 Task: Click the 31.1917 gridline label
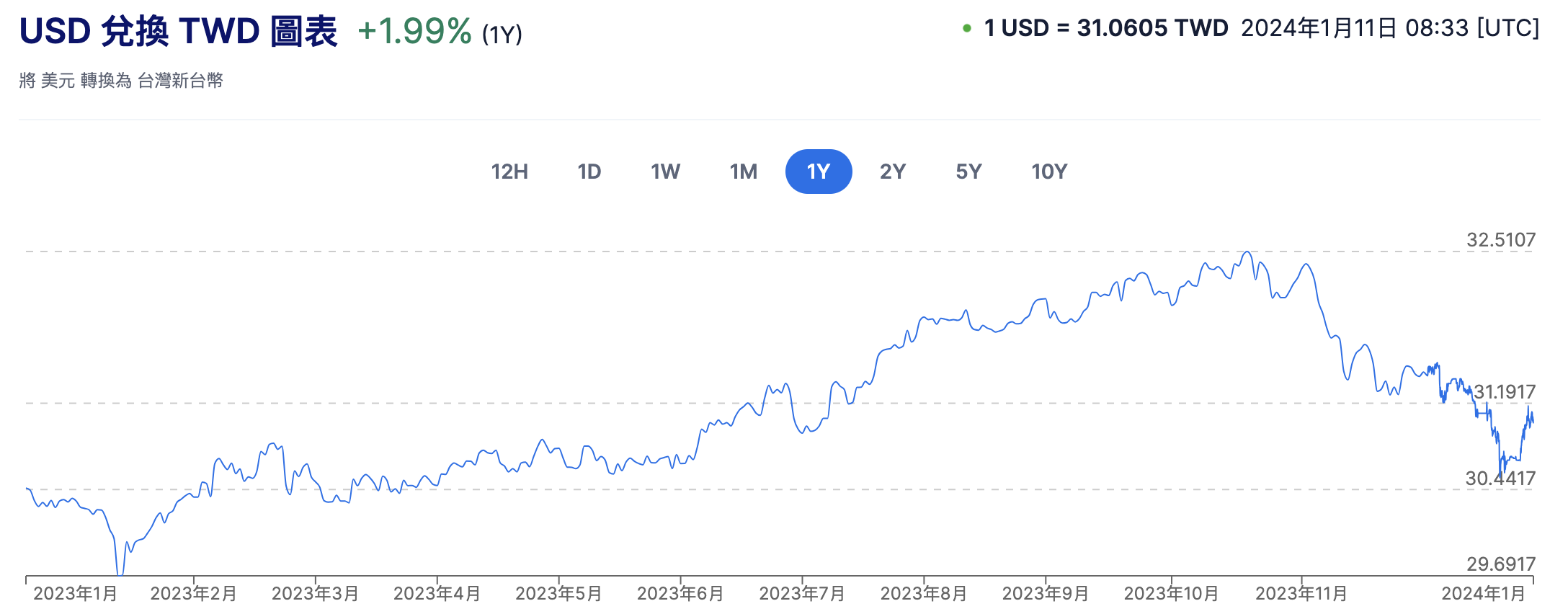point(1505,392)
